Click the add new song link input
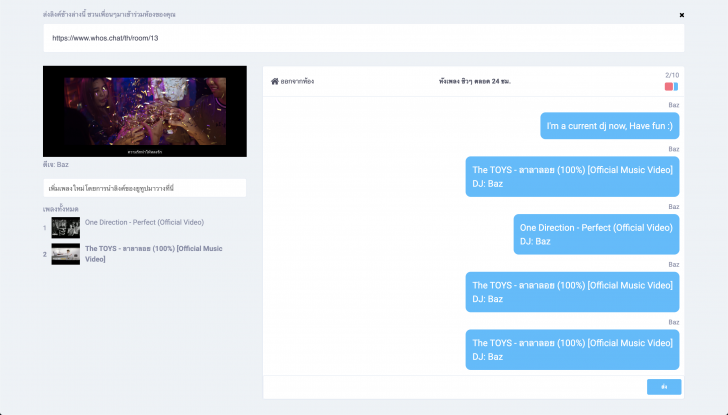Viewport: 728px width, 415px height. click(145, 188)
